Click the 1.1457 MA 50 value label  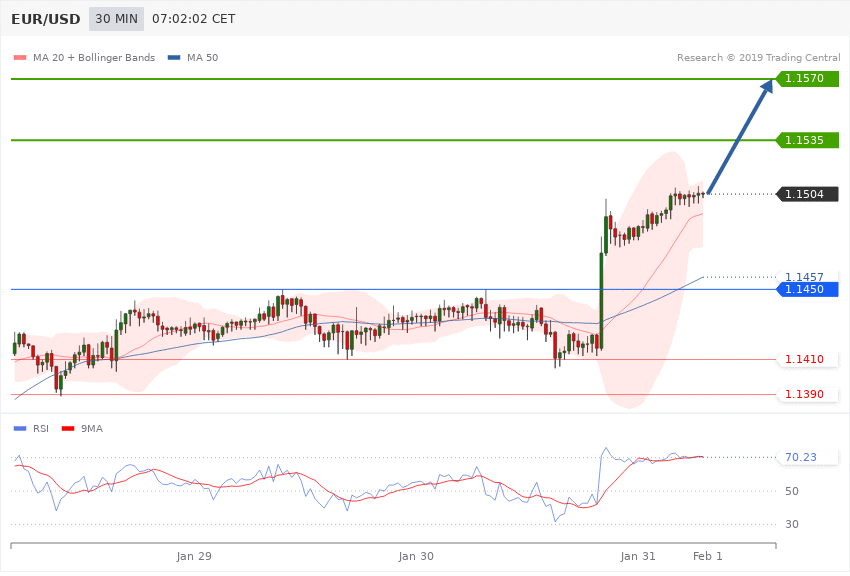click(804, 276)
